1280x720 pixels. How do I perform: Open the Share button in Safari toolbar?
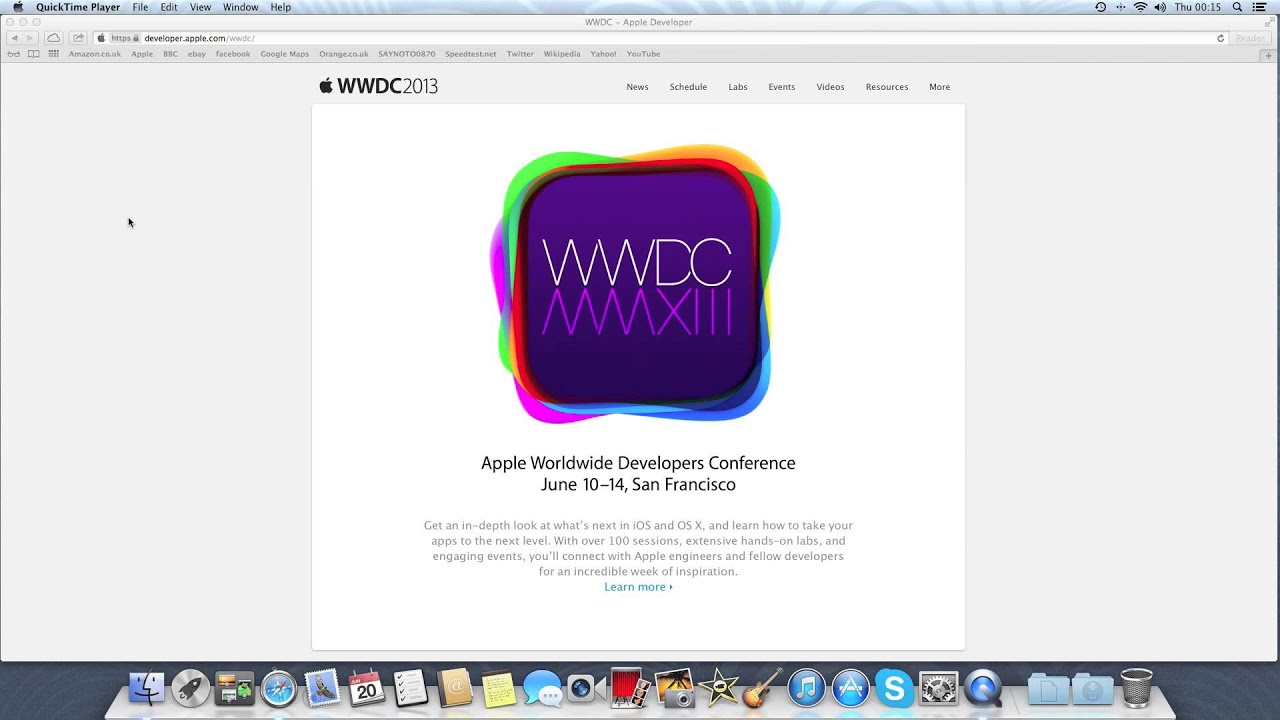(x=78, y=38)
